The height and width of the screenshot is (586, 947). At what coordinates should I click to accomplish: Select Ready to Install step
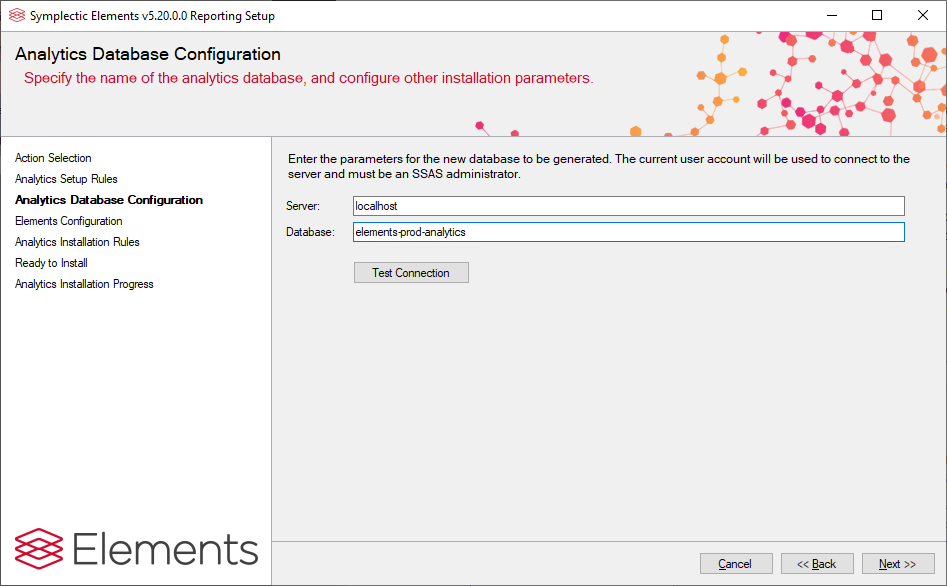click(51, 263)
